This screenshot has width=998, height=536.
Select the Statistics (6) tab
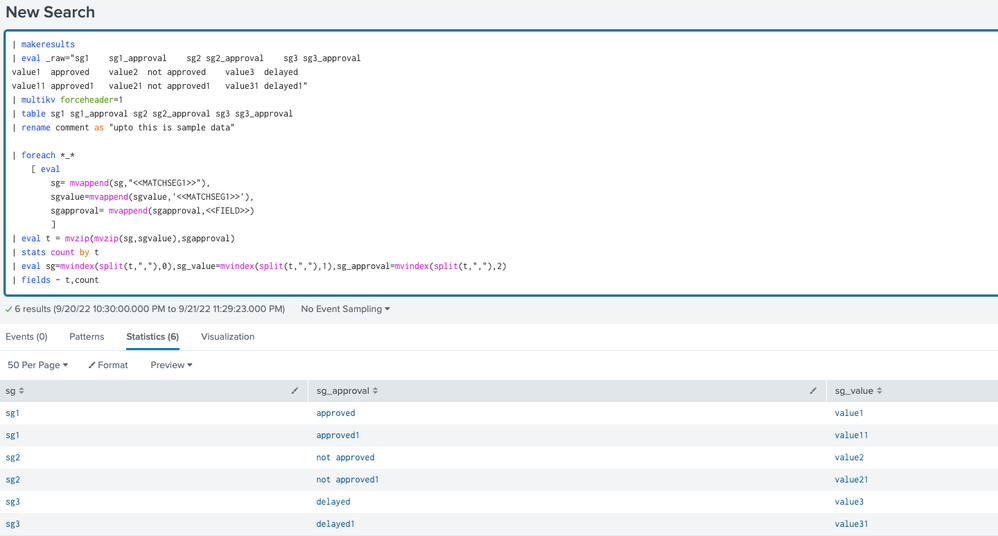point(152,337)
